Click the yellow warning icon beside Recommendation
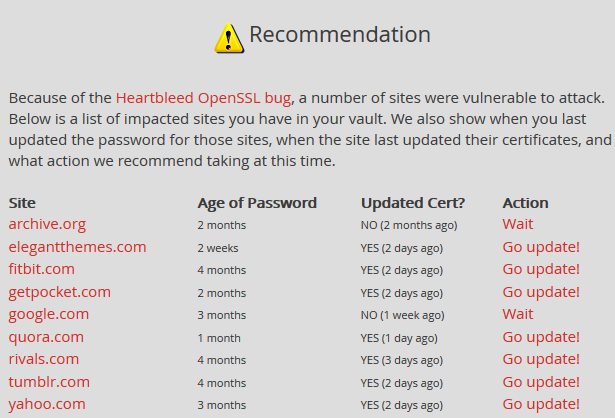615x418 pixels. coord(229,37)
